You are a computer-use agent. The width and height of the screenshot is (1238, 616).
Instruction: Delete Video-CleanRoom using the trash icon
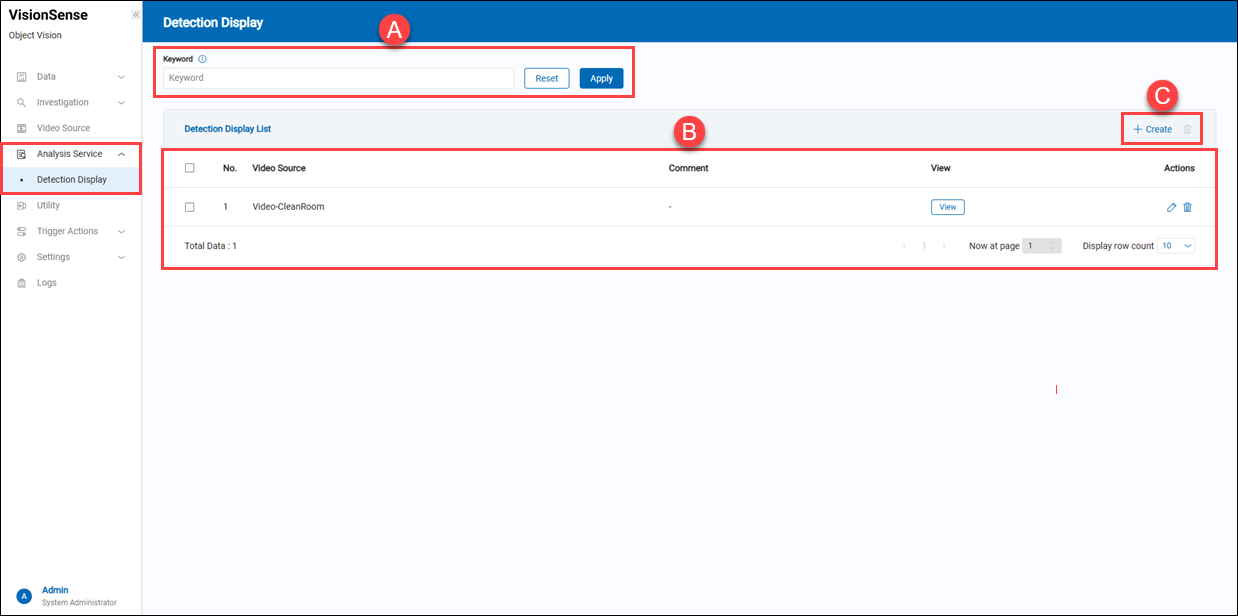click(1188, 207)
